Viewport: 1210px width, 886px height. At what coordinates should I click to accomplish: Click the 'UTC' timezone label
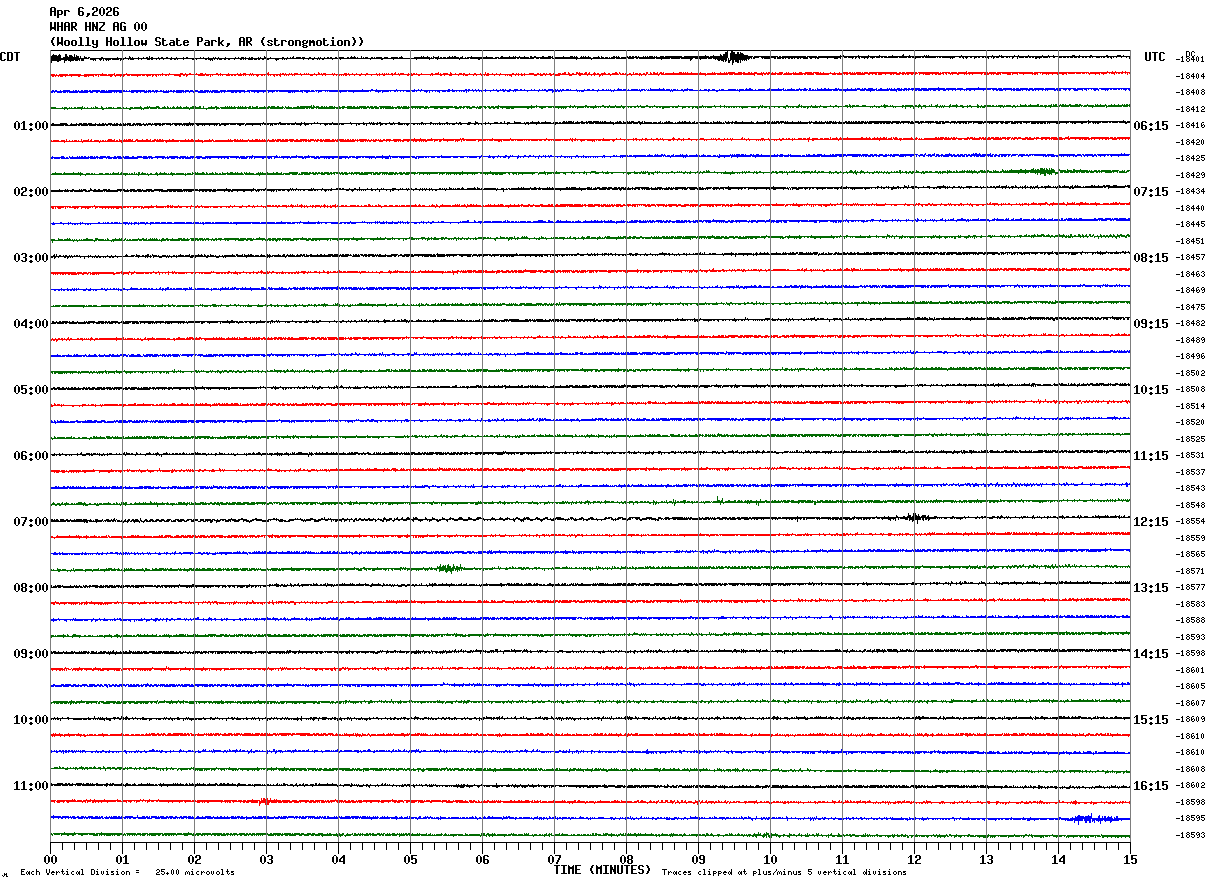(1155, 57)
